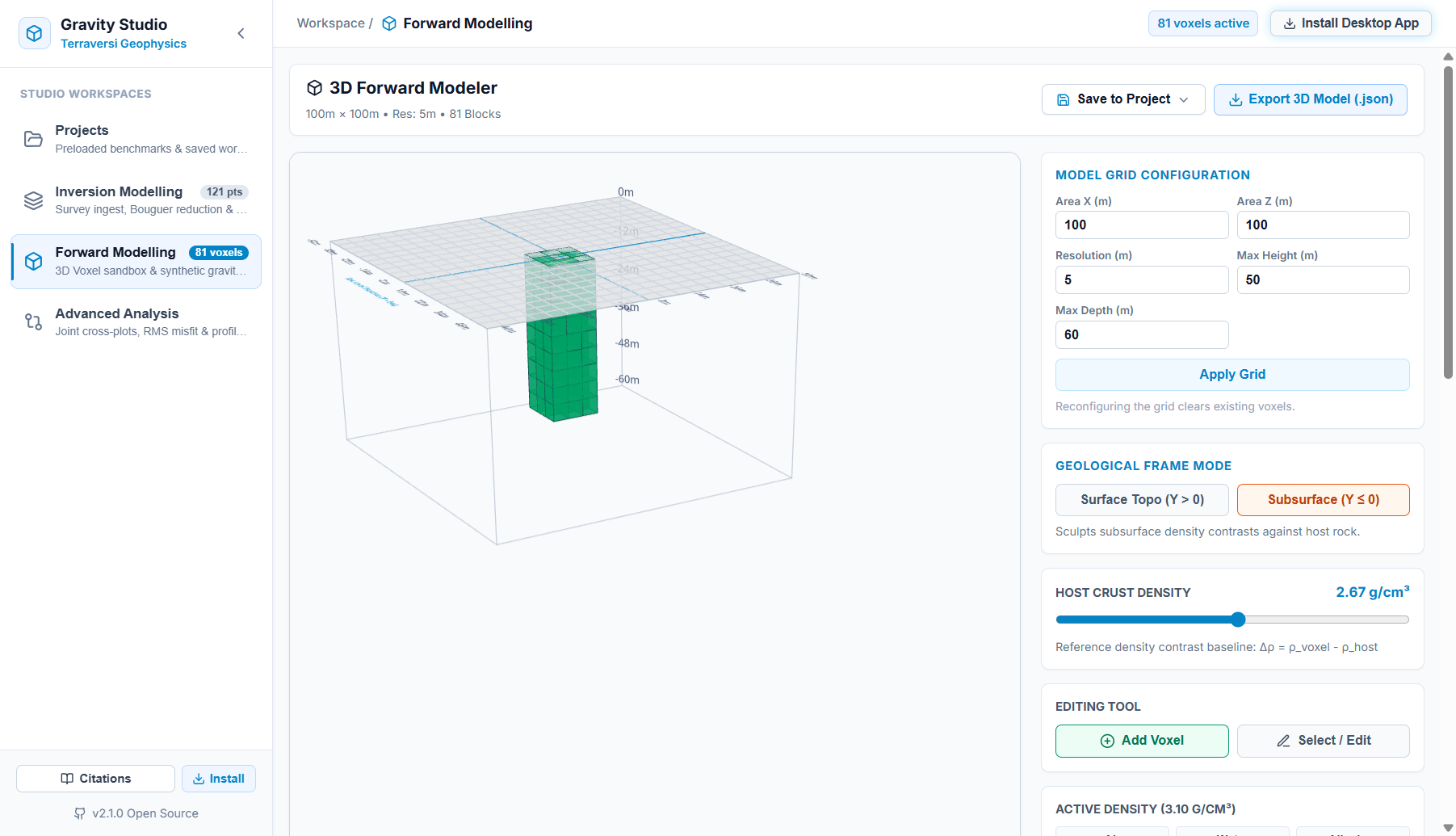
Task: Click the Area Z input field
Action: (x=1323, y=225)
